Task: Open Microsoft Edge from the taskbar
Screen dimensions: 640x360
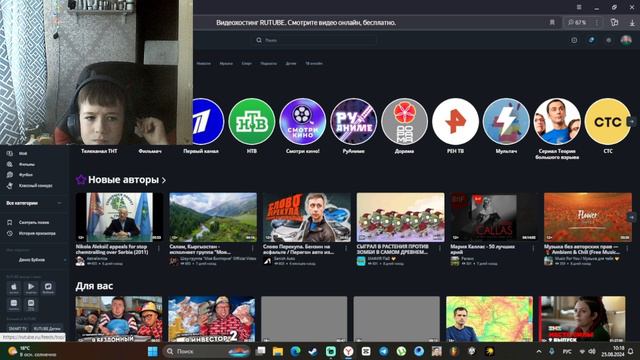Action: coord(296,351)
